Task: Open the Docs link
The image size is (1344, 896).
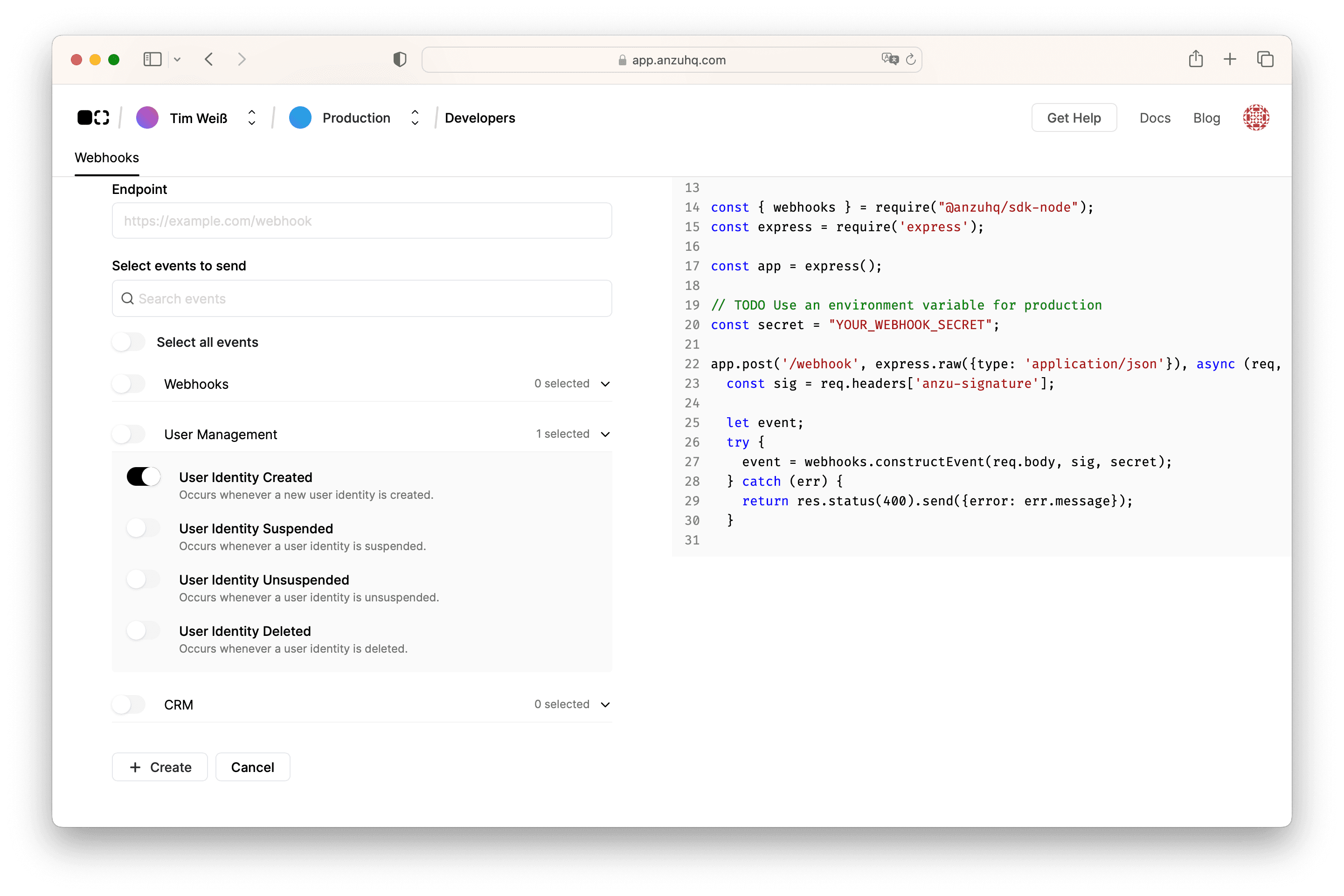Action: point(1155,118)
